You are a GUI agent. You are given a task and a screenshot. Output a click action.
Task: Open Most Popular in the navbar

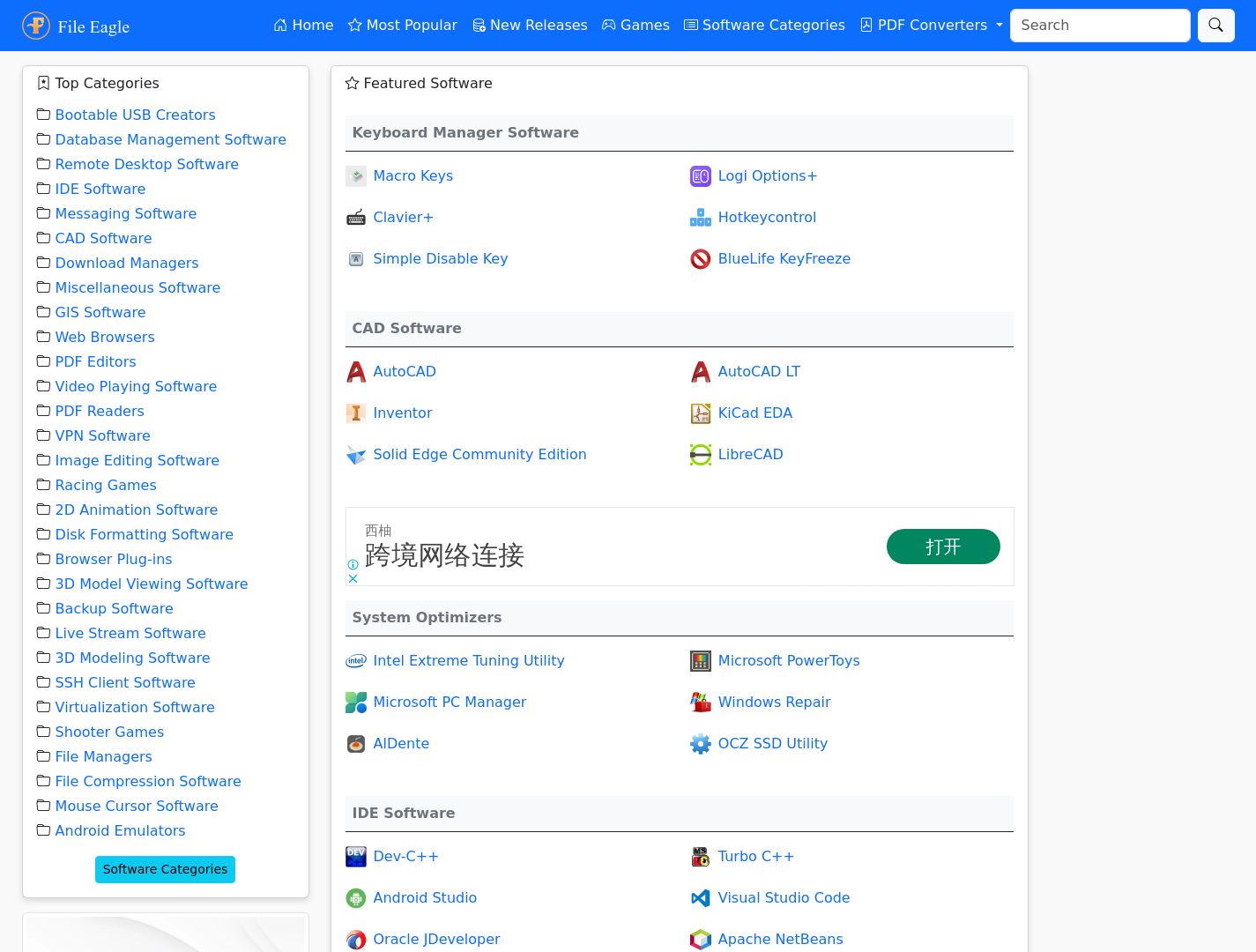click(x=403, y=26)
